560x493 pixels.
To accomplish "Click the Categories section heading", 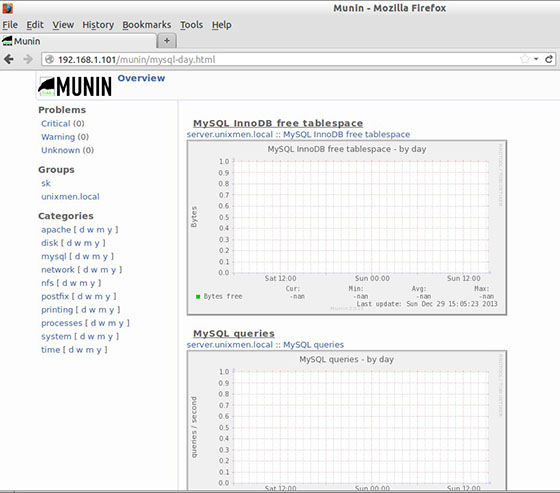I will pyautogui.click(x=66, y=216).
